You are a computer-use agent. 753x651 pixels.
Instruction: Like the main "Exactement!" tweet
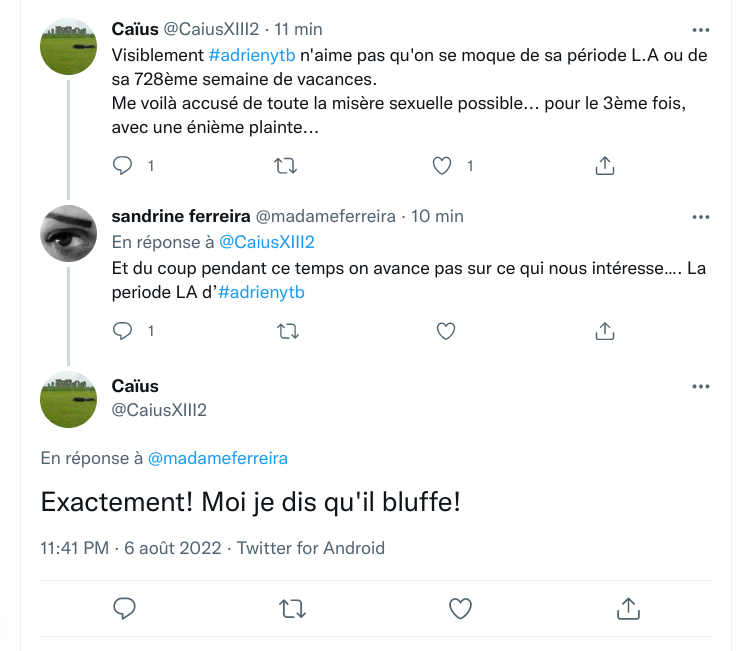[460, 607]
